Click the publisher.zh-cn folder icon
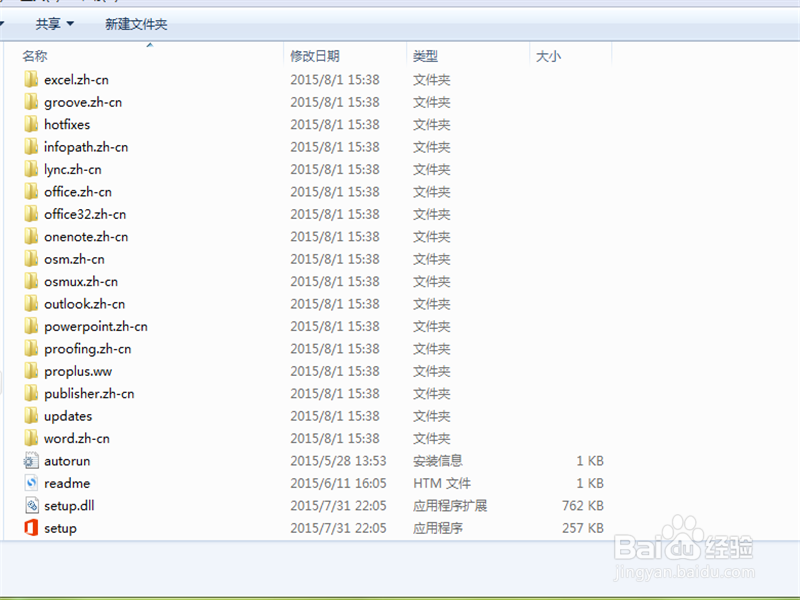Screen dimensions: 800x600 (x=31, y=393)
